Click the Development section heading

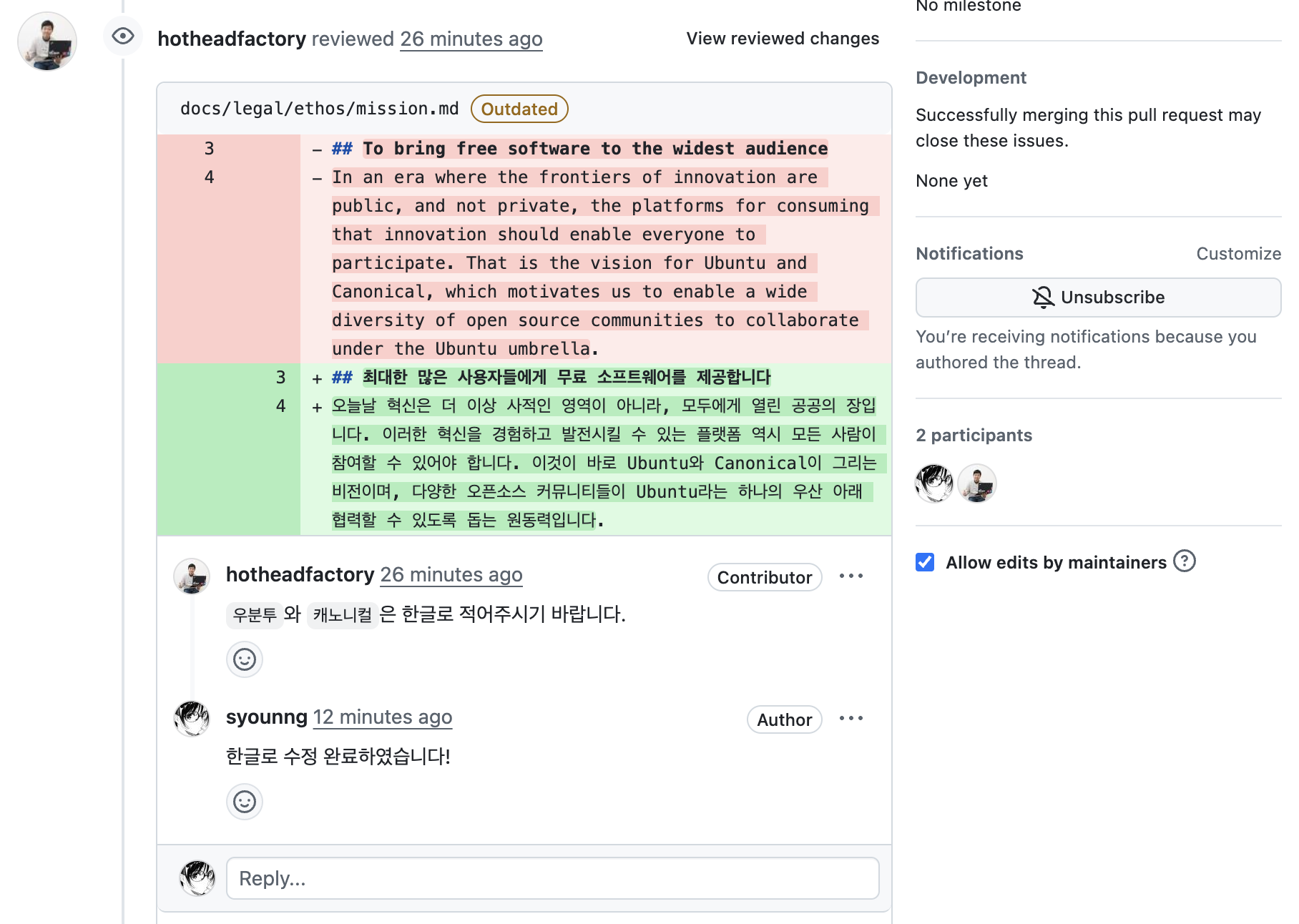971,77
